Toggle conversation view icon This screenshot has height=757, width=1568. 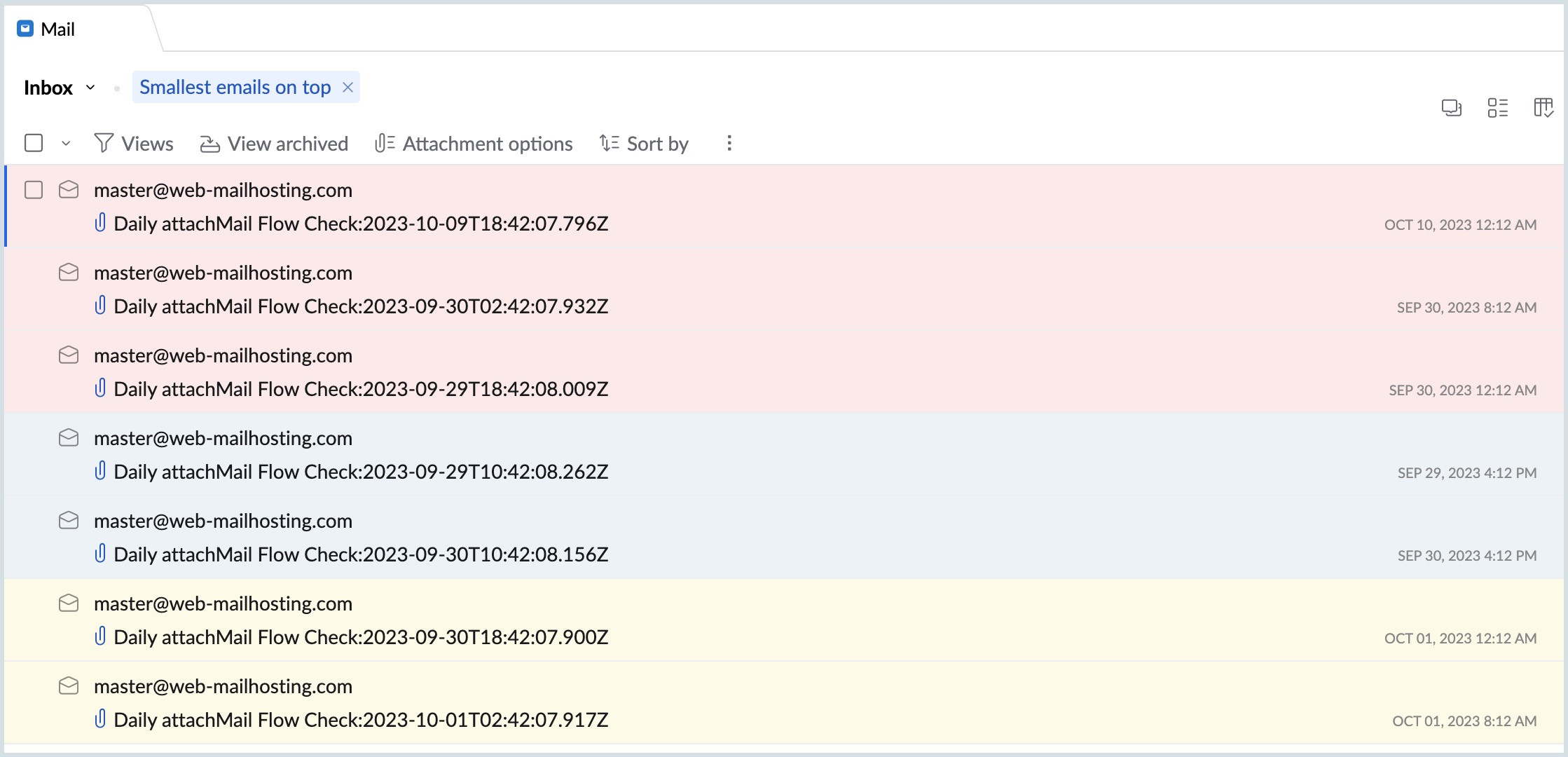1452,108
